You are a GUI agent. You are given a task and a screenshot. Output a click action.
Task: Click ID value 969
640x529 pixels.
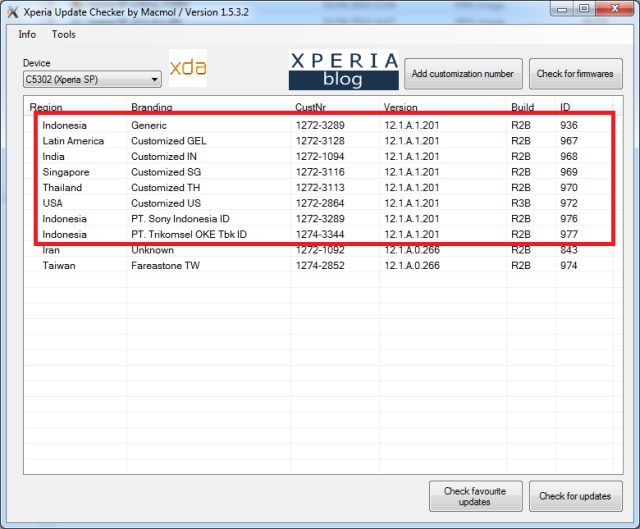pos(569,172)
